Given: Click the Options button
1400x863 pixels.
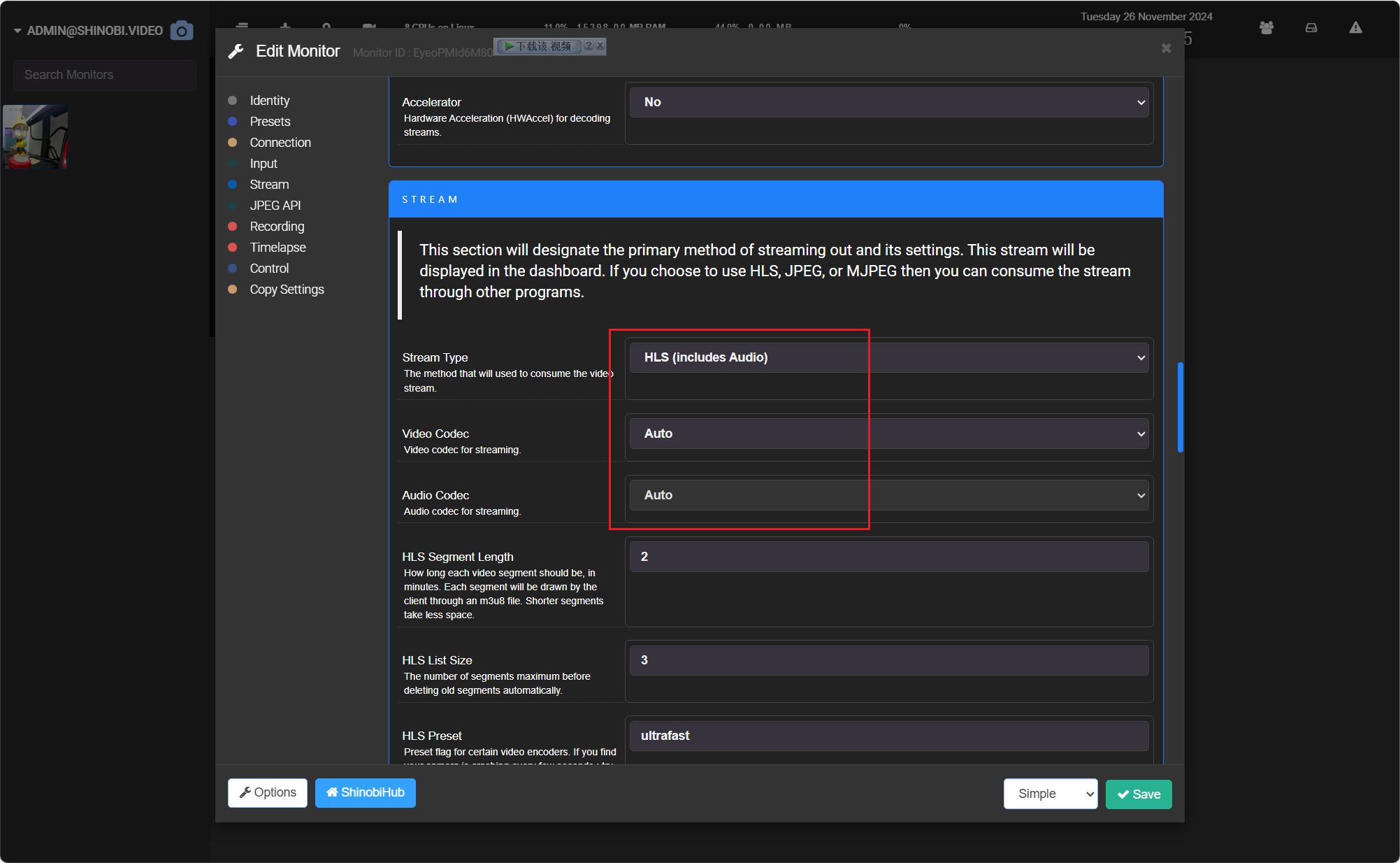Looking at the screenshot, I should click(x=268, y=792).
